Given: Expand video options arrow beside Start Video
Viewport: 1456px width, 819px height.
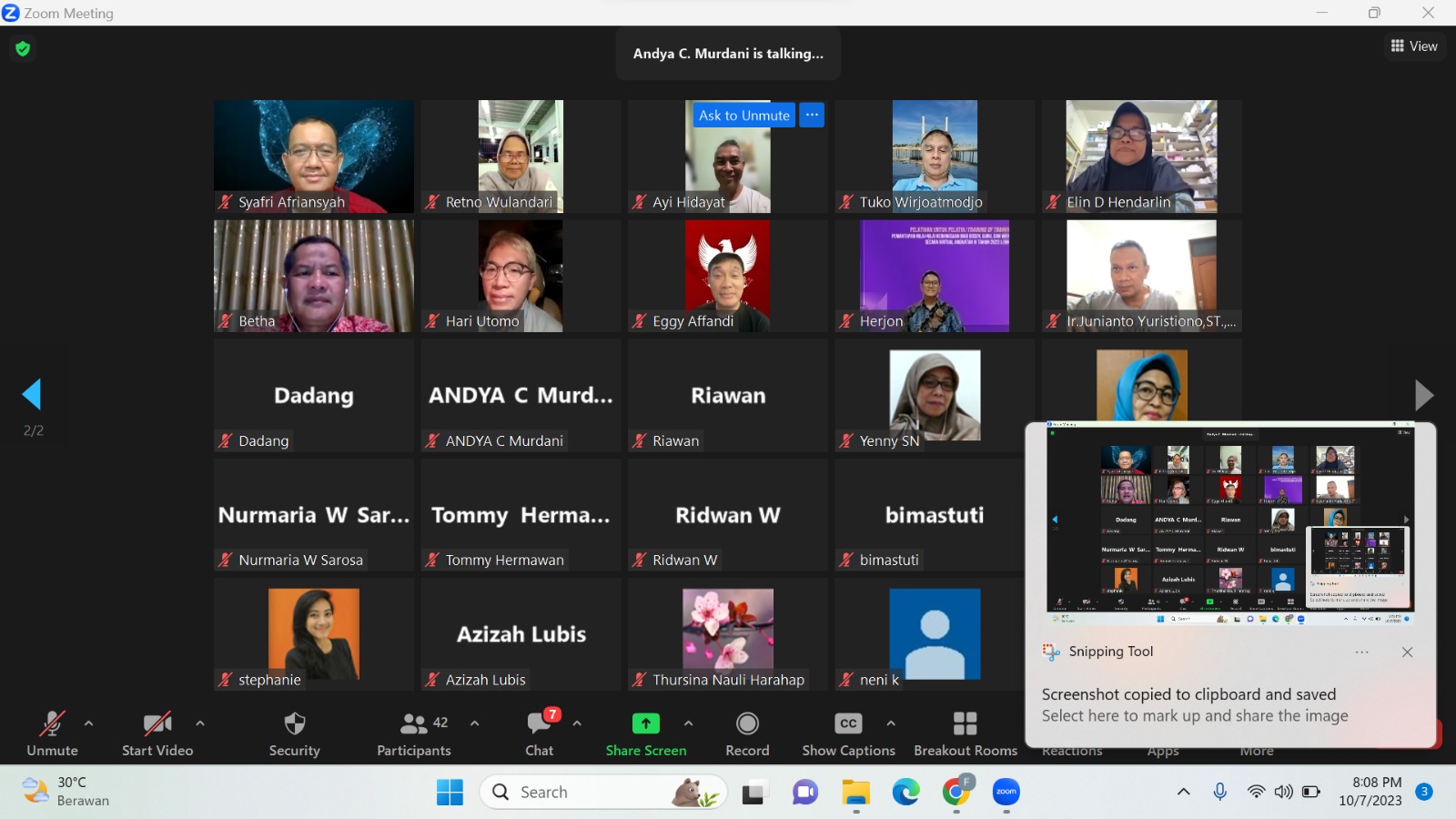Looking at the screenshot, I should tap(200, 723).
